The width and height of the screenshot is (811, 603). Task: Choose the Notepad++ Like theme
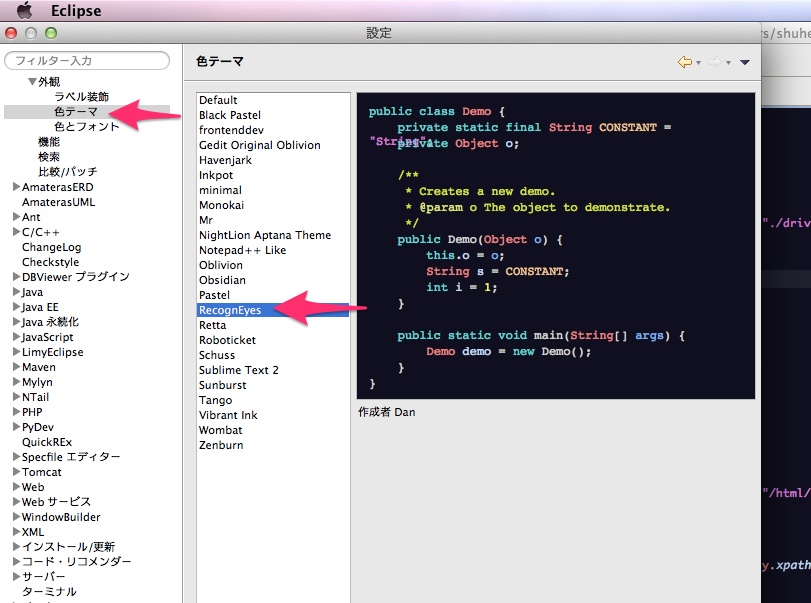point(243,250)
